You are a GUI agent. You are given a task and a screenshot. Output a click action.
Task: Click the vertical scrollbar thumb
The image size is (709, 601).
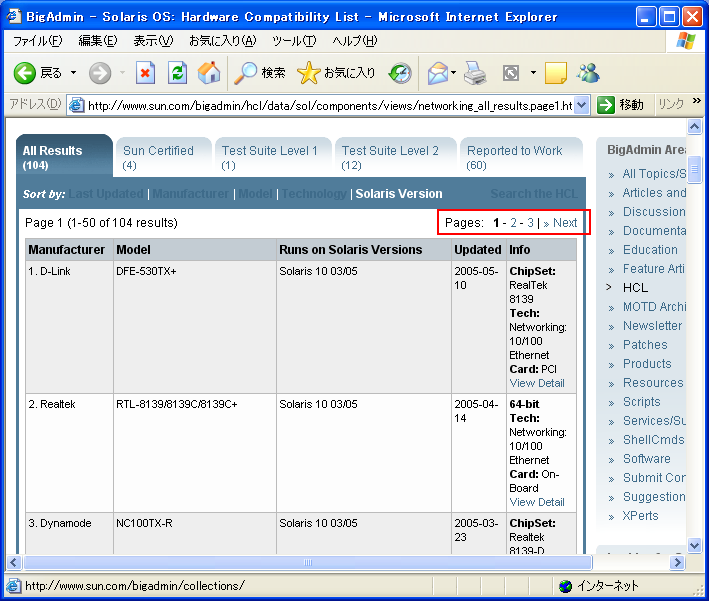point(695,169)
